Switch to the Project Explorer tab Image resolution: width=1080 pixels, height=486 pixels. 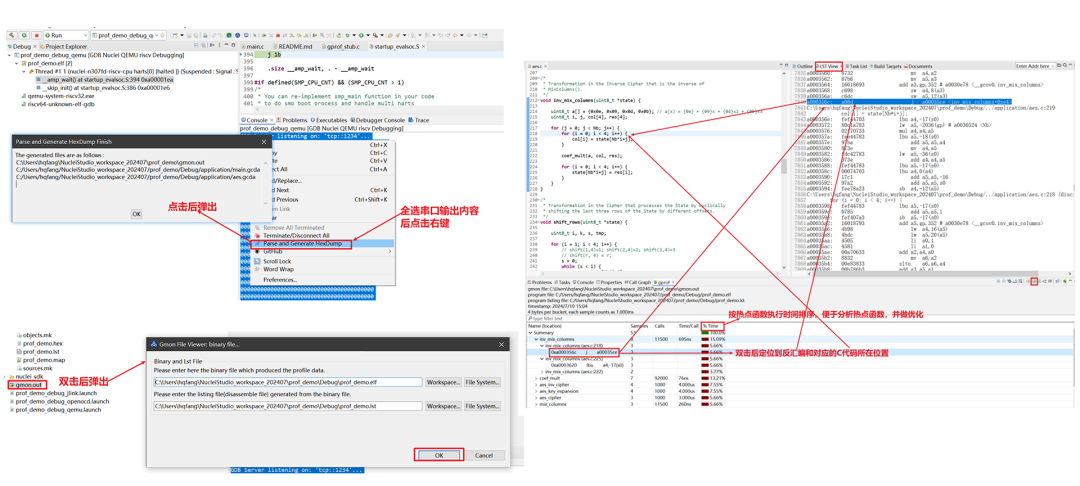click(x=63, y=46)
